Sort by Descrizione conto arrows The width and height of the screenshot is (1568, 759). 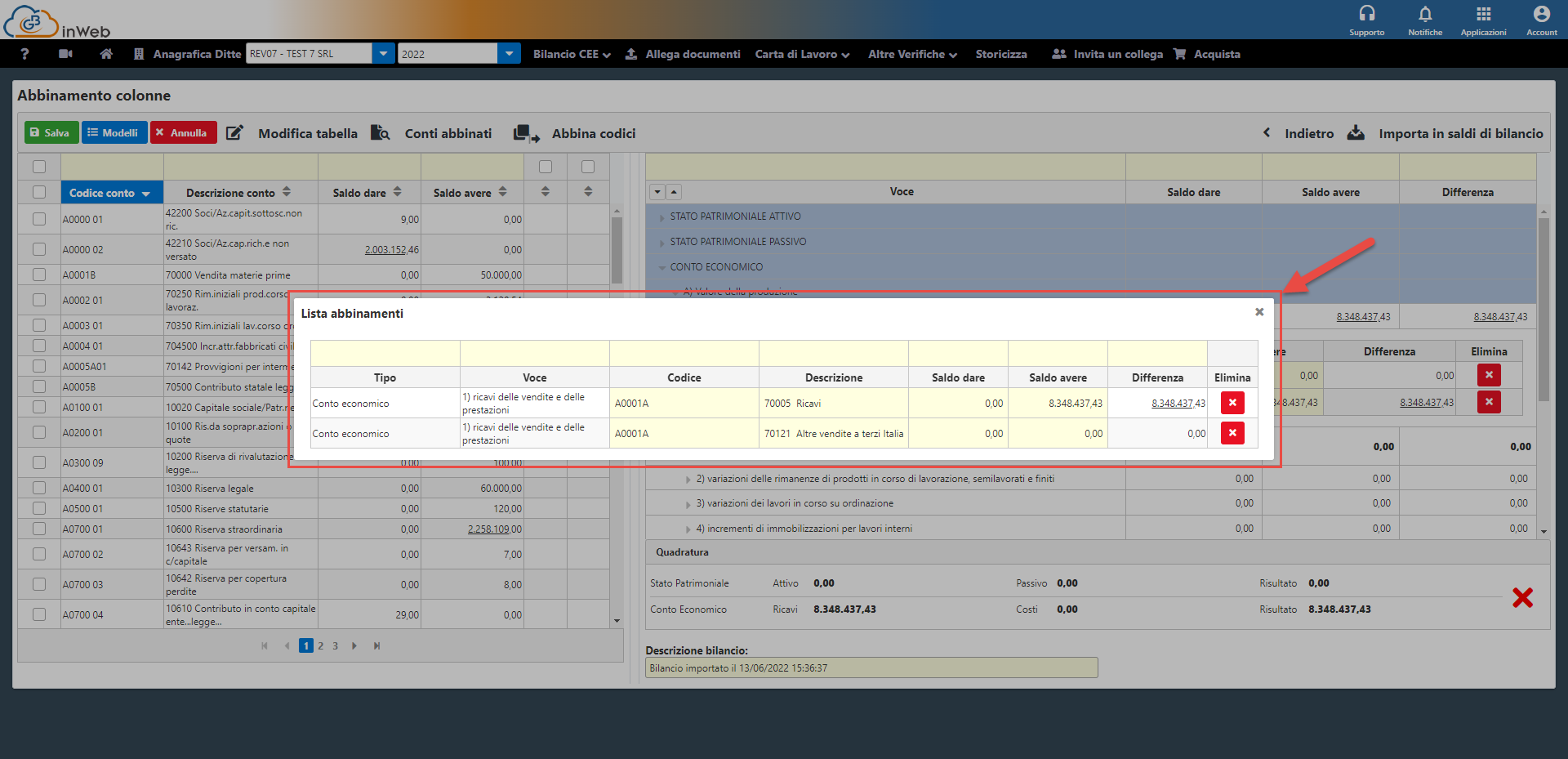pyautogui.click(x=287, y=191)
